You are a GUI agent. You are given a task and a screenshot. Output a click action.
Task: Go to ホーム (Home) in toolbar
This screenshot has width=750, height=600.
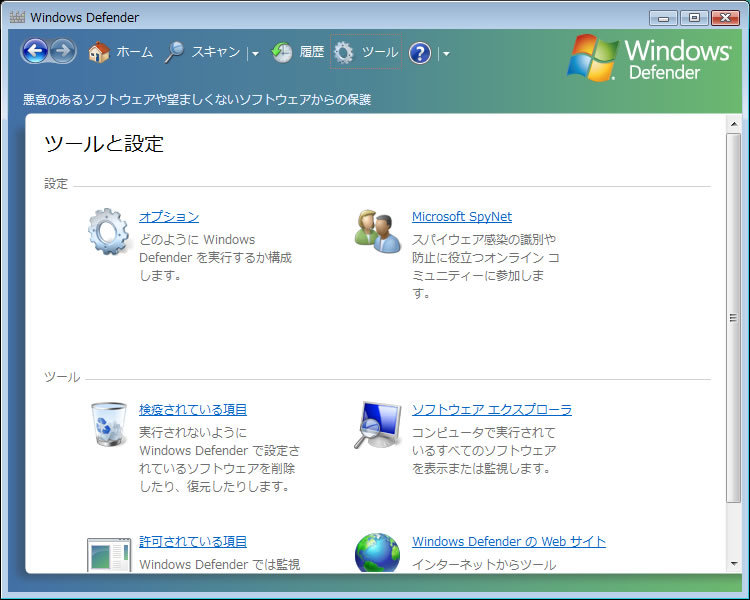pyautogui.click(x=121, y=52)
